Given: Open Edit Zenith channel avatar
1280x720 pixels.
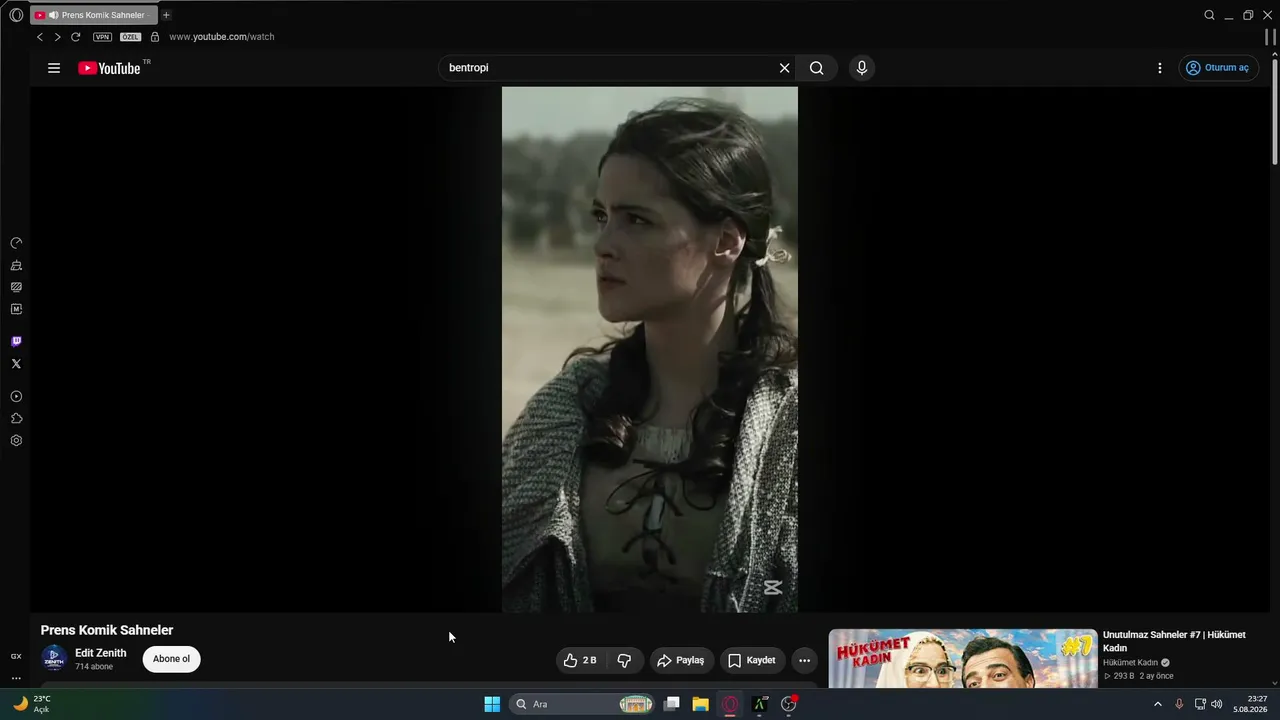Looking at the screenshot, I should point(54,659).
